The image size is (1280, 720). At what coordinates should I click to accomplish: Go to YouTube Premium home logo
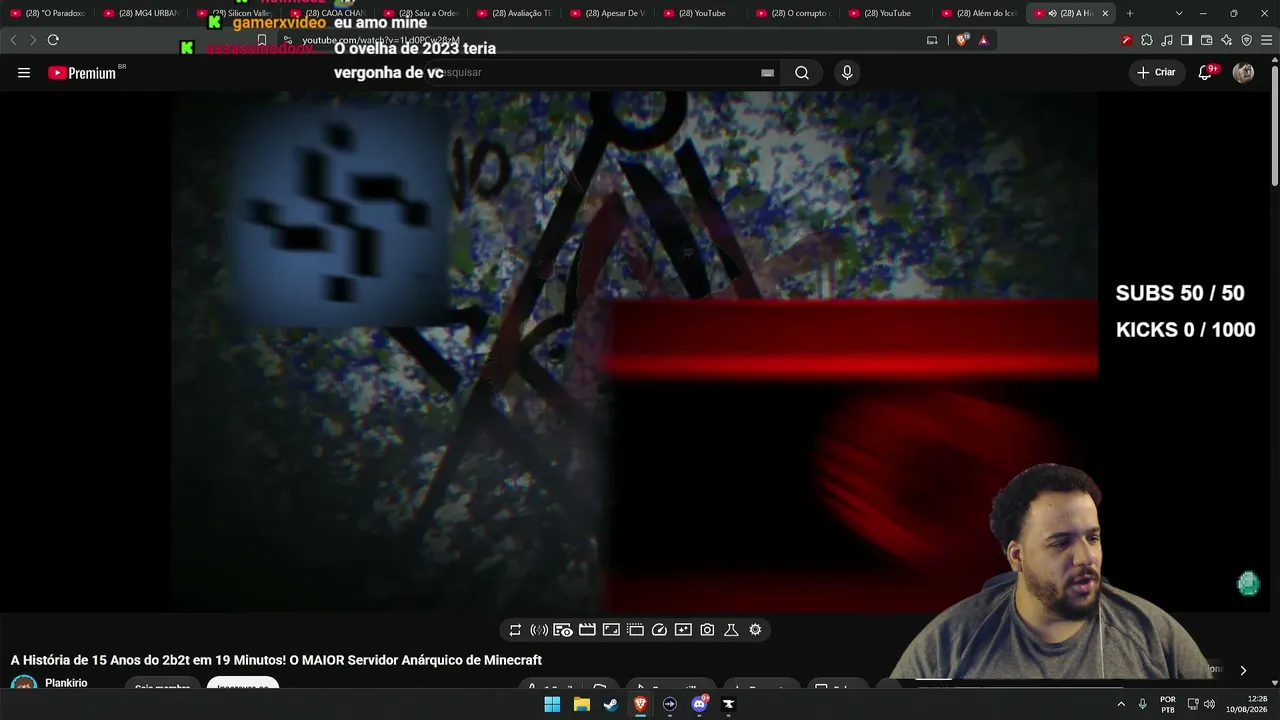[82, 73]
